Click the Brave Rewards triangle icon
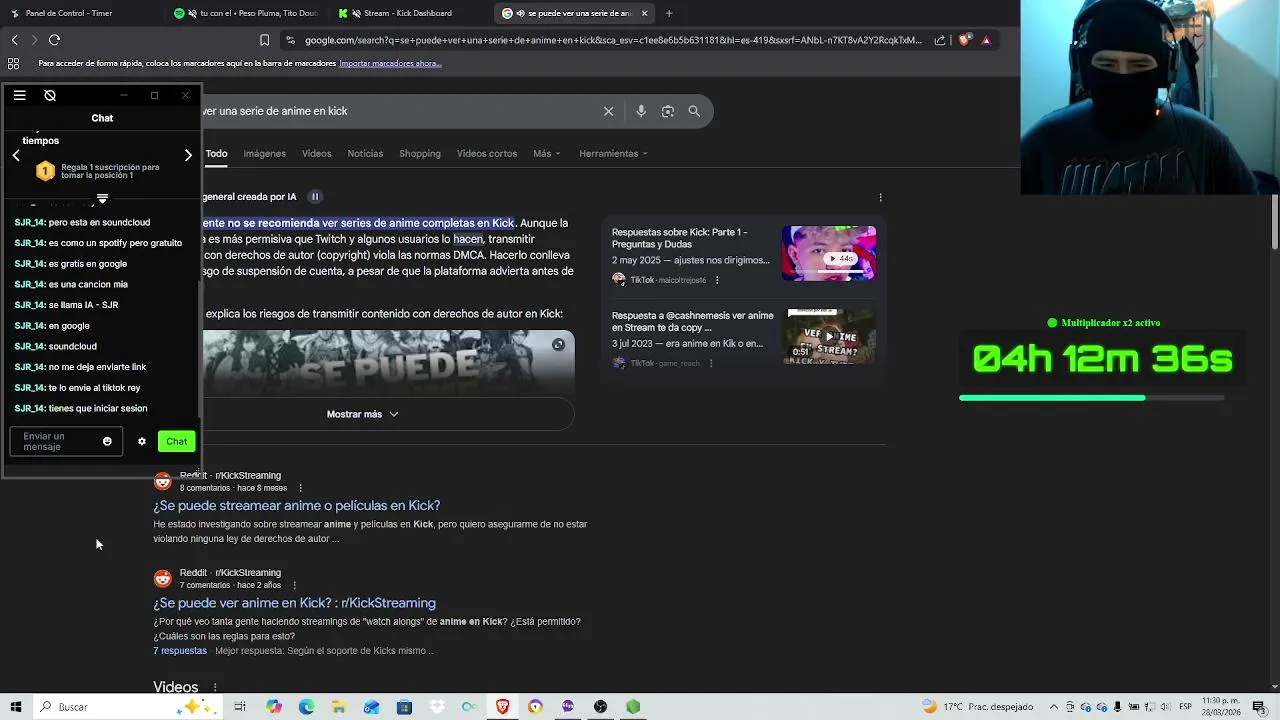 coord(986,40)
